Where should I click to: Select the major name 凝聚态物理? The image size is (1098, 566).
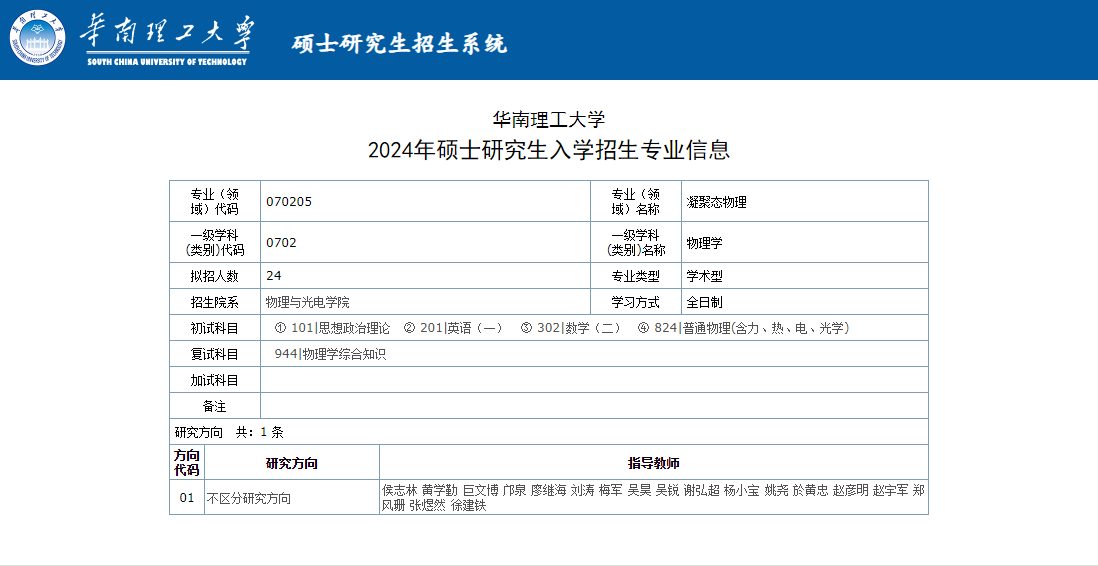click(716, 202)
